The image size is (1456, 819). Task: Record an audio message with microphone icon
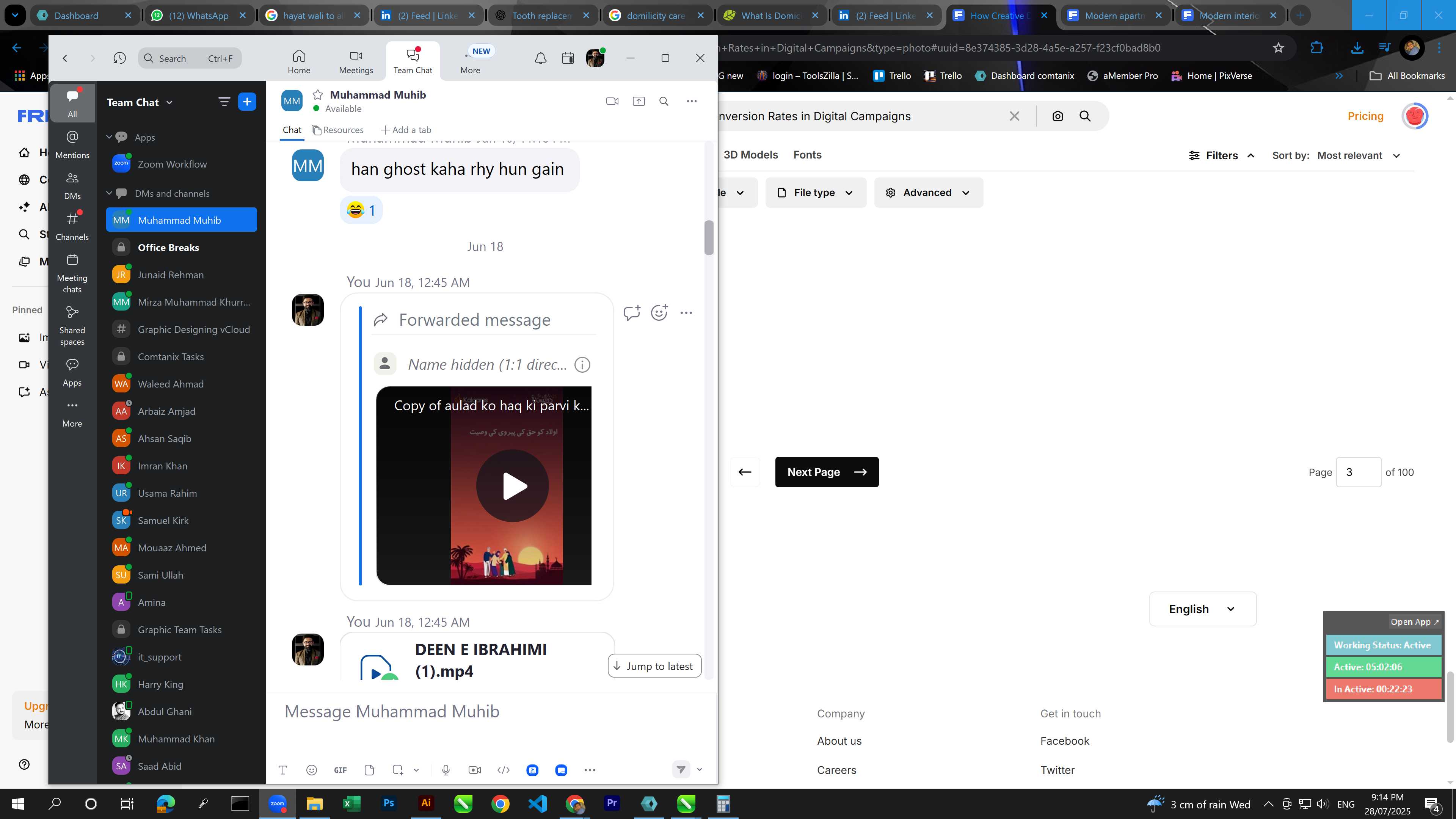coord(446,770)
